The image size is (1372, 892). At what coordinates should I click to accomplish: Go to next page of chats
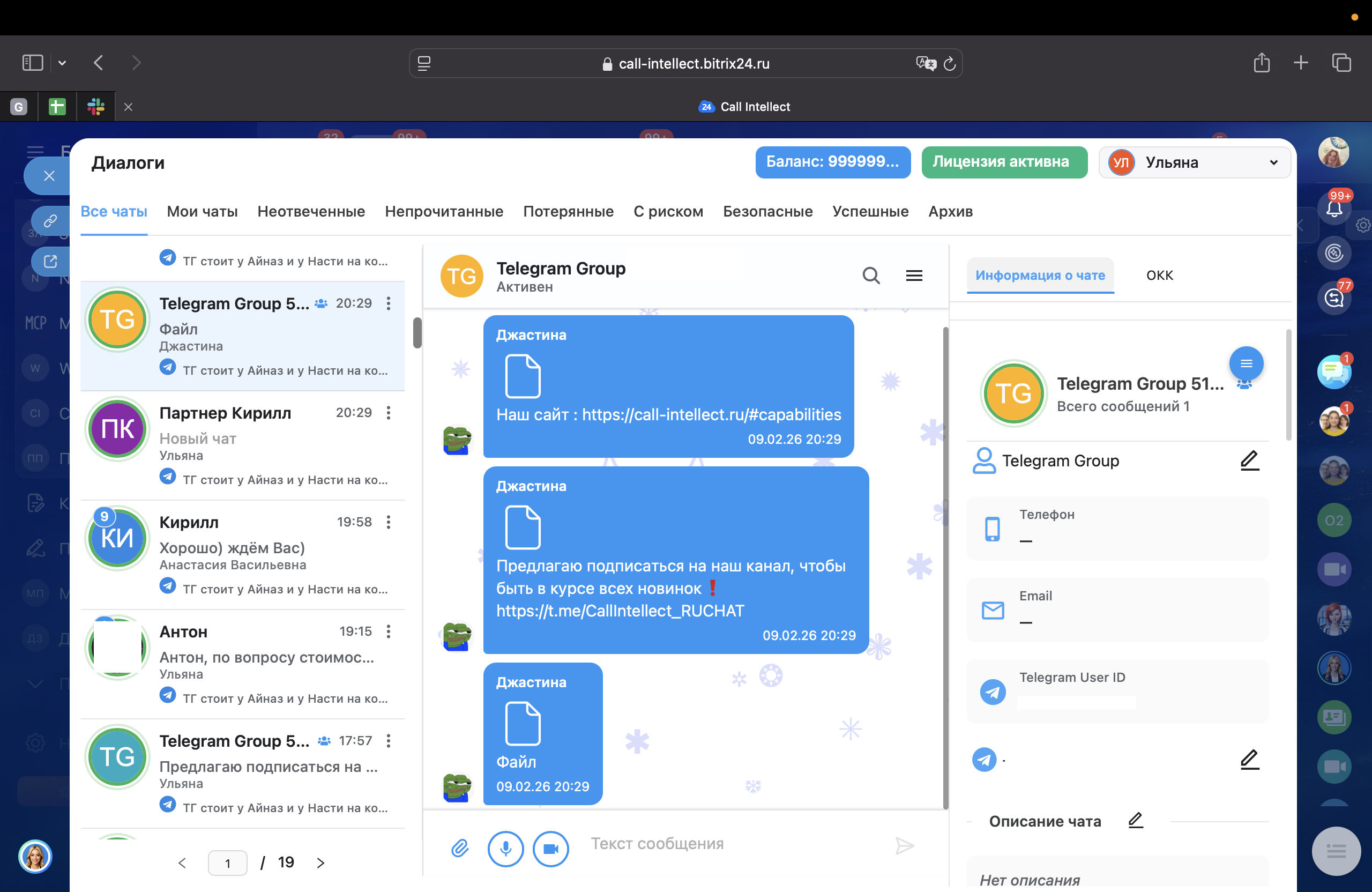[x=320, y=863]
